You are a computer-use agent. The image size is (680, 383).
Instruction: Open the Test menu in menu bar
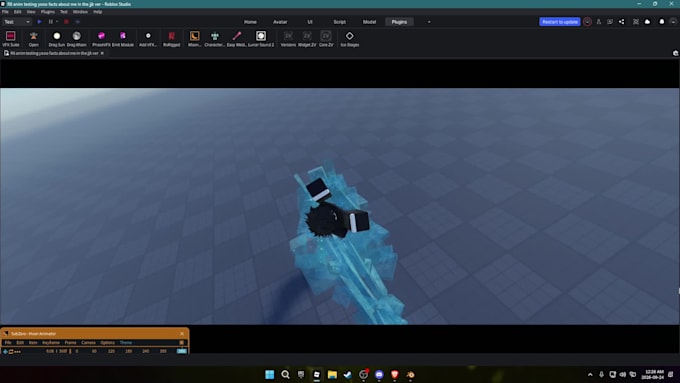tap(64, 12)
